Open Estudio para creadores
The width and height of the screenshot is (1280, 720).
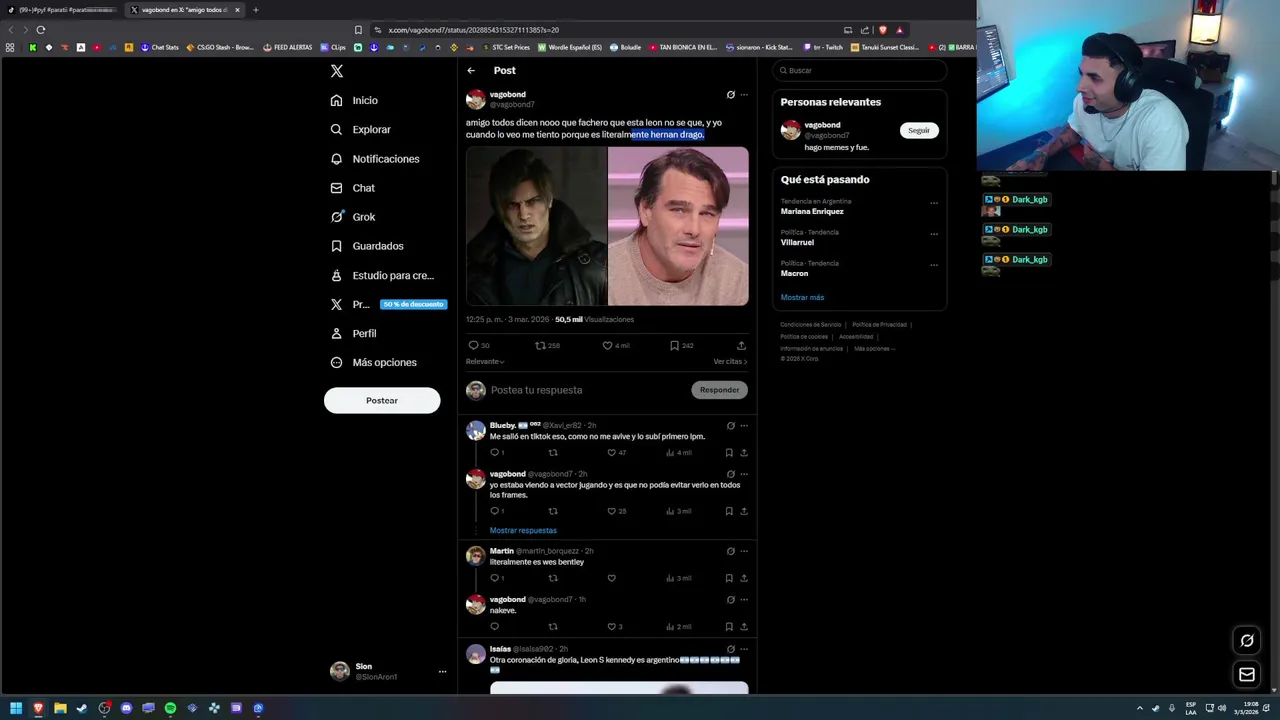tap(382, 275)
